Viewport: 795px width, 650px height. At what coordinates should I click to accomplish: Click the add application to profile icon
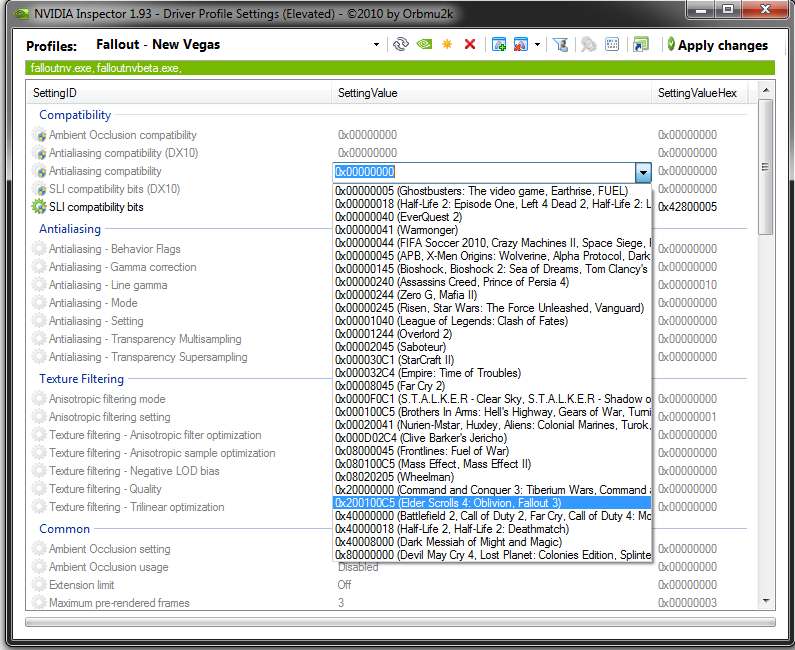pos(499,45)
